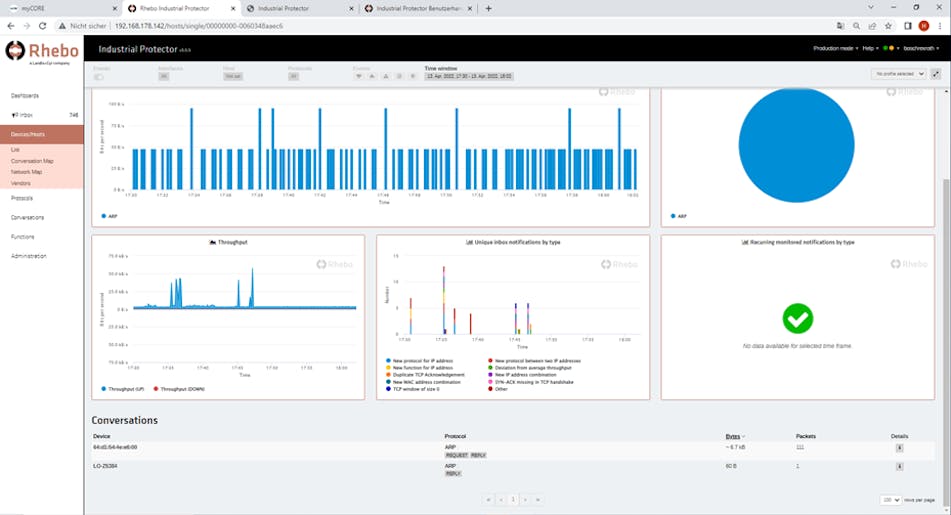Go to next conversations page
Image resolution: width=951 pixels, height=515 pixels.
tap(525, 500)
